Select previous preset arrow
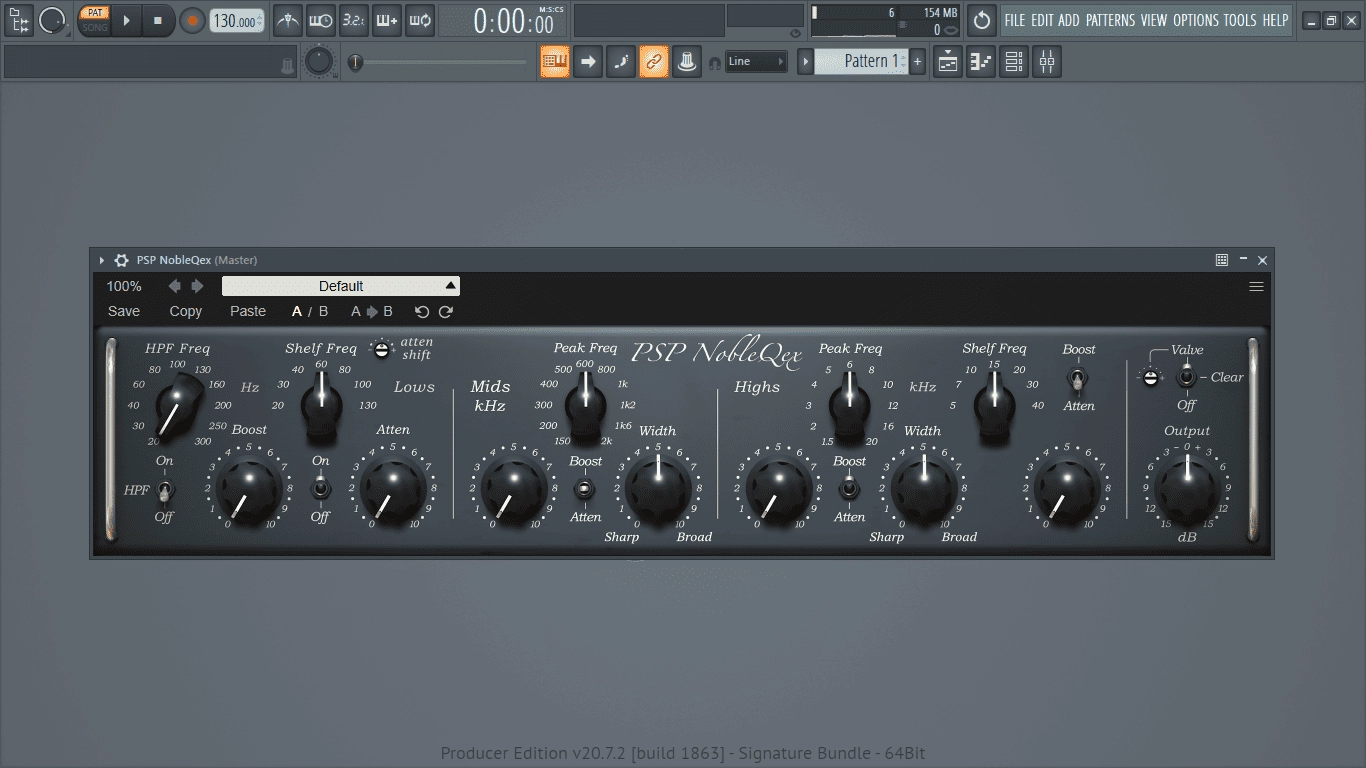This screenshot has height=768, width=1366. pos(175,286)
